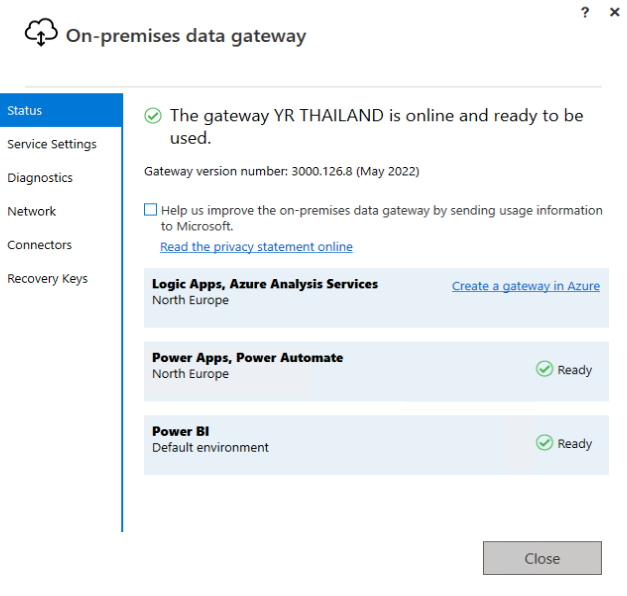
Task: Click the Ready label in Power Apps row
Action: [x=575, y=370]
